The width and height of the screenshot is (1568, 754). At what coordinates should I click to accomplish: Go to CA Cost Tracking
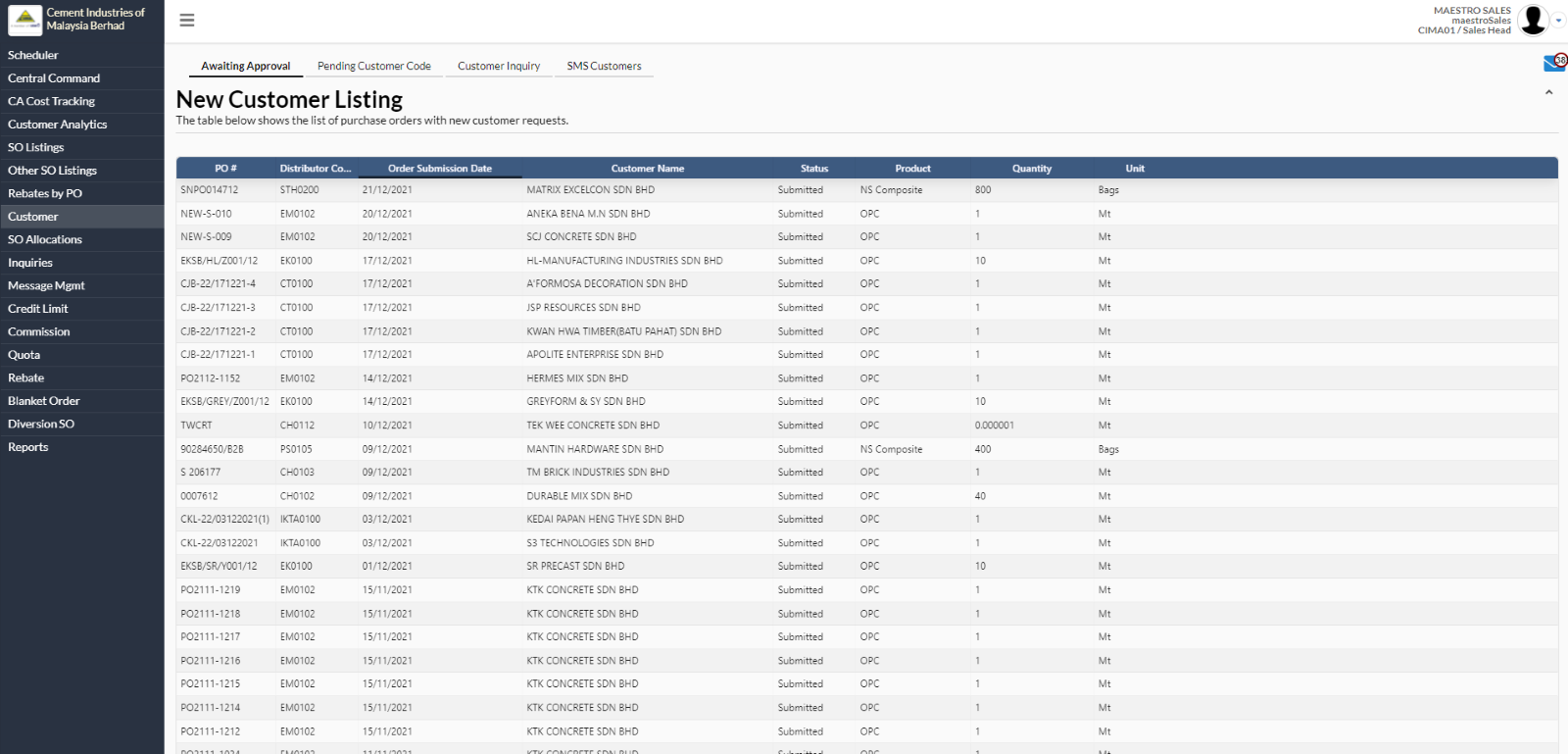coord(82,101)
